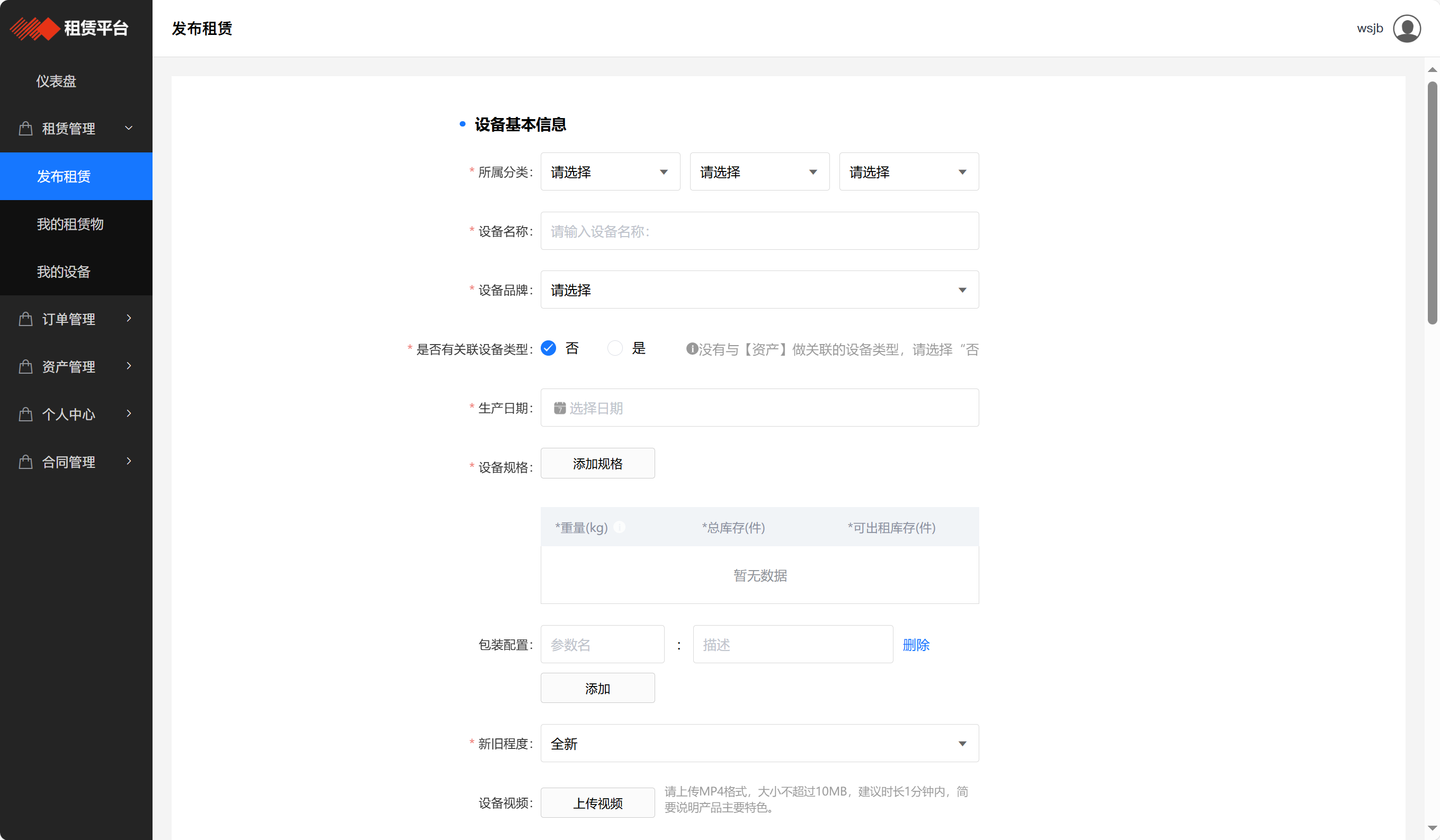
Task: Click the bag icon beside 资产管理
Action: [26, 366]
